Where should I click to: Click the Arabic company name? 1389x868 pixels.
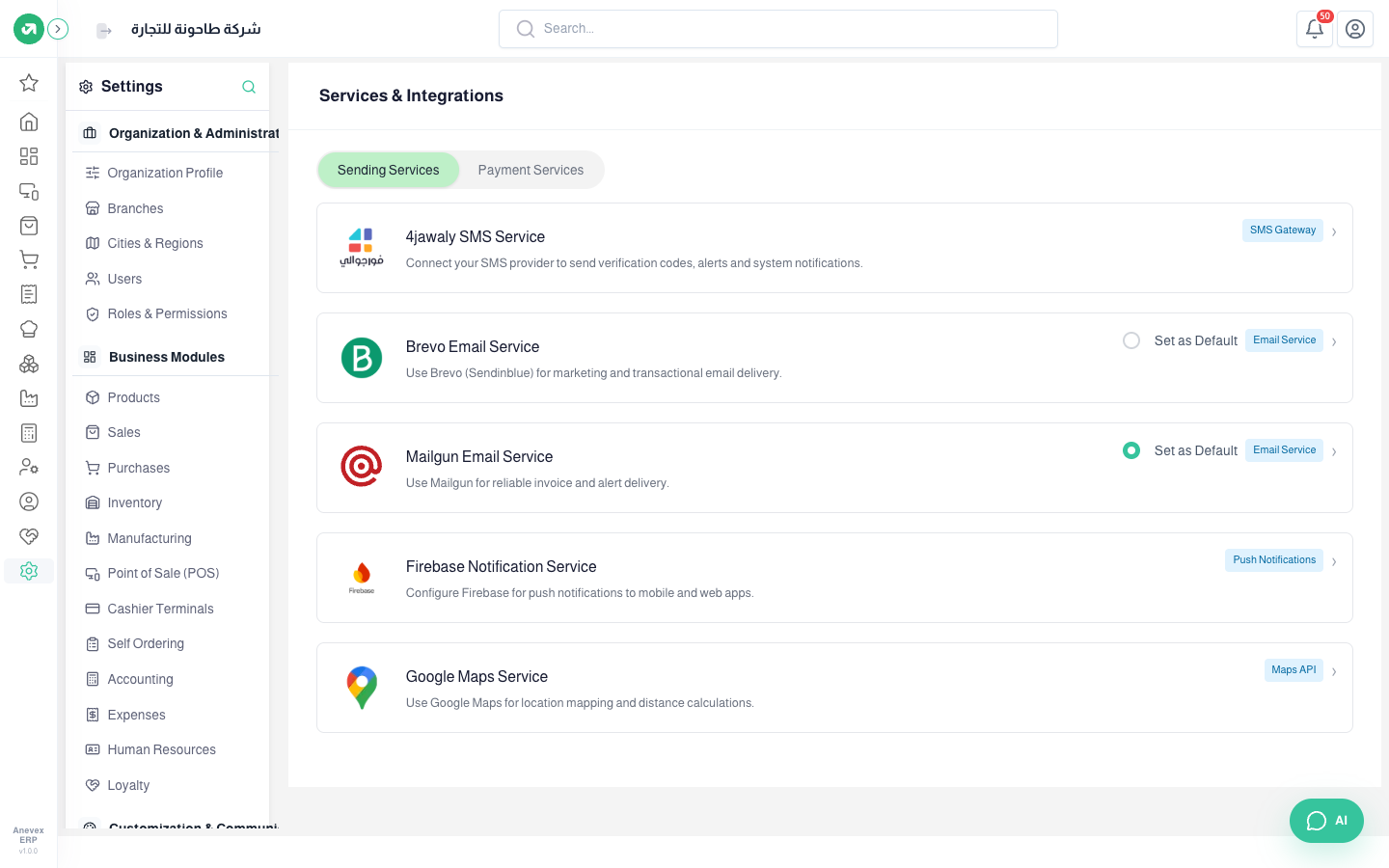(x=196, y=29)
